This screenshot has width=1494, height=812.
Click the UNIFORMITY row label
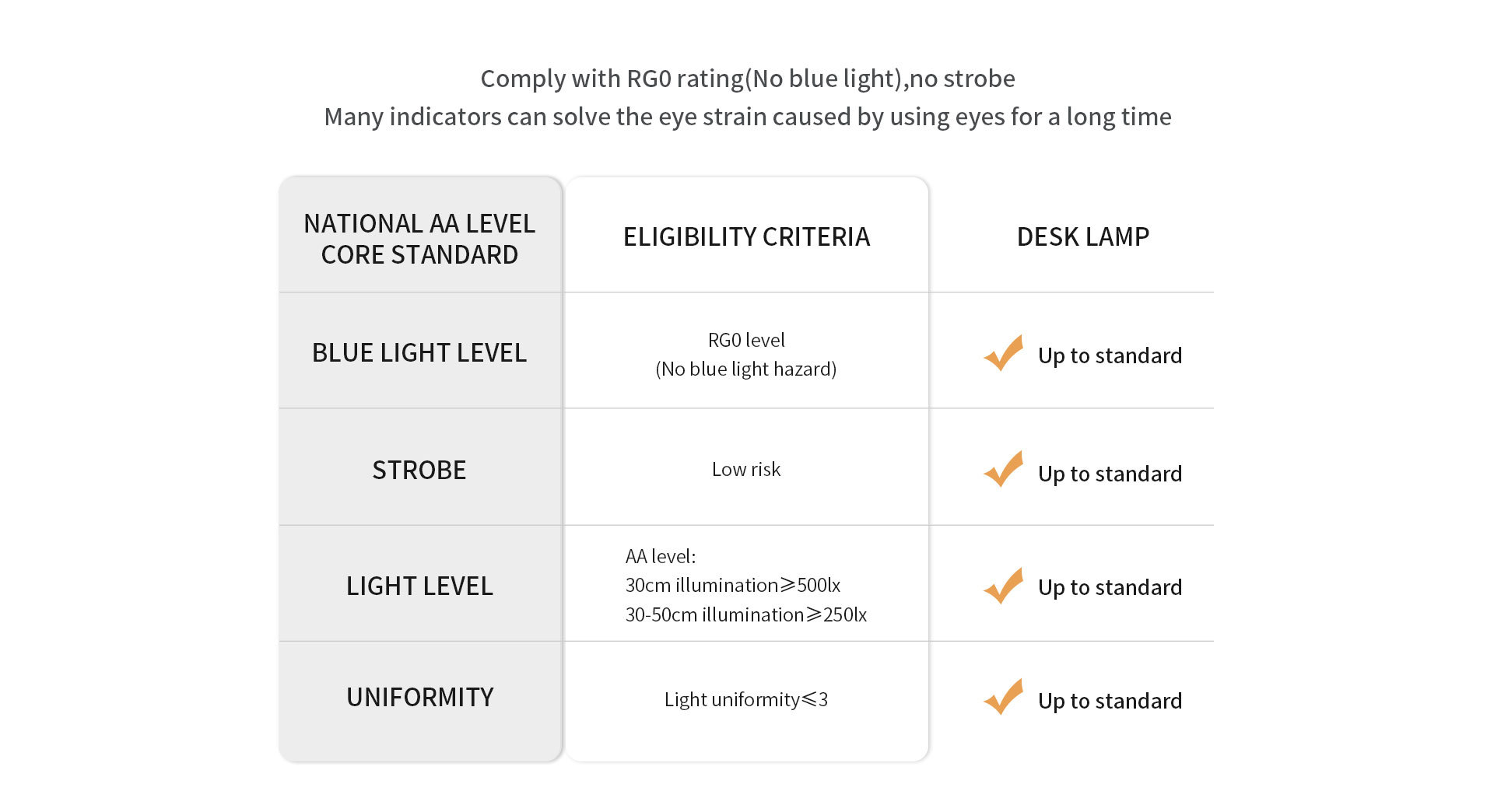point(420,697)
